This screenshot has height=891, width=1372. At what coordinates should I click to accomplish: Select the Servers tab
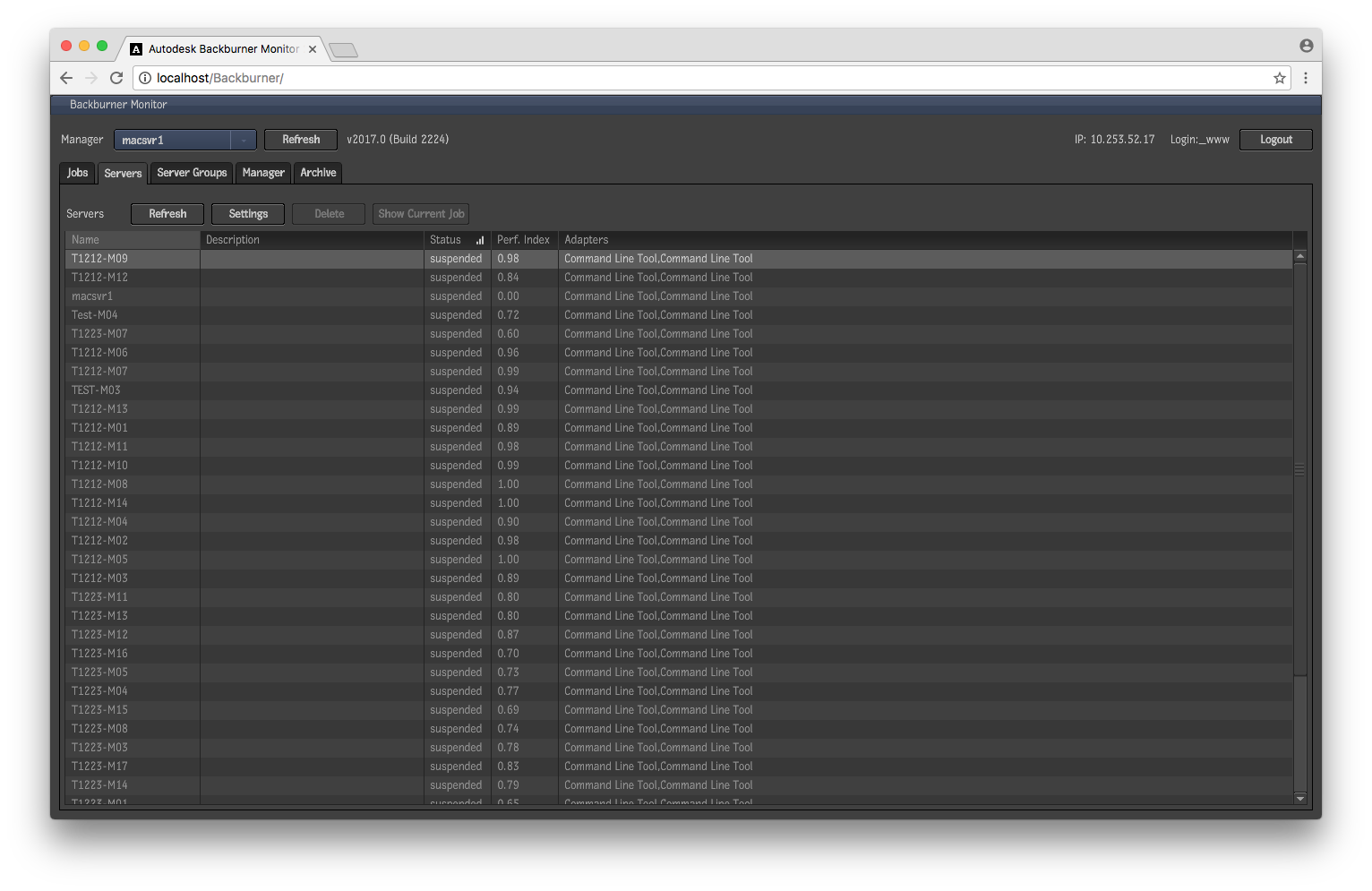coord(123,174)
